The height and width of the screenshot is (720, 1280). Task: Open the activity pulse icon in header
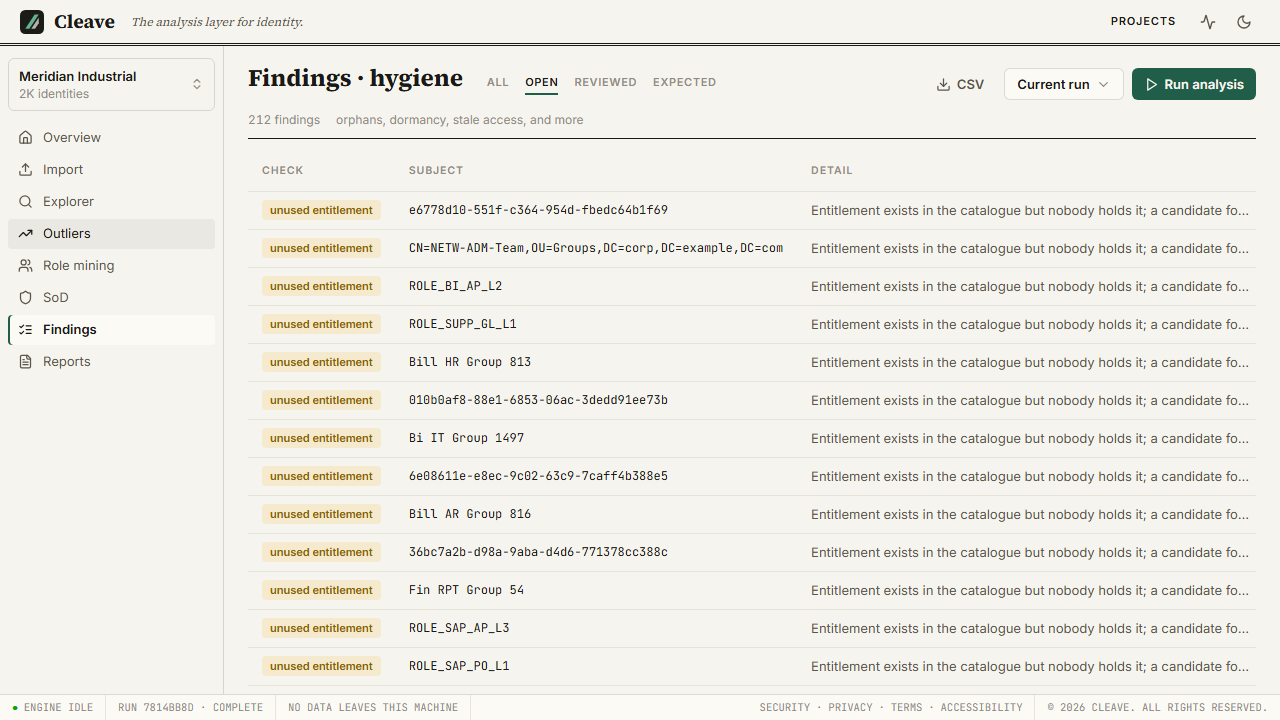point(1208,22)
